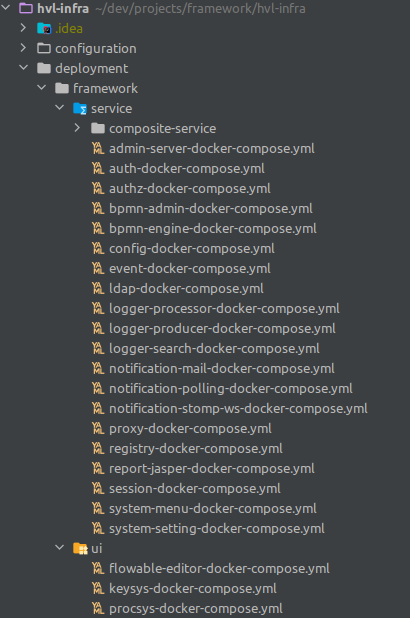Click the YAML icon beside proxy-docker-compose.yml
The image size is (410, 618).
coord(98,428)
